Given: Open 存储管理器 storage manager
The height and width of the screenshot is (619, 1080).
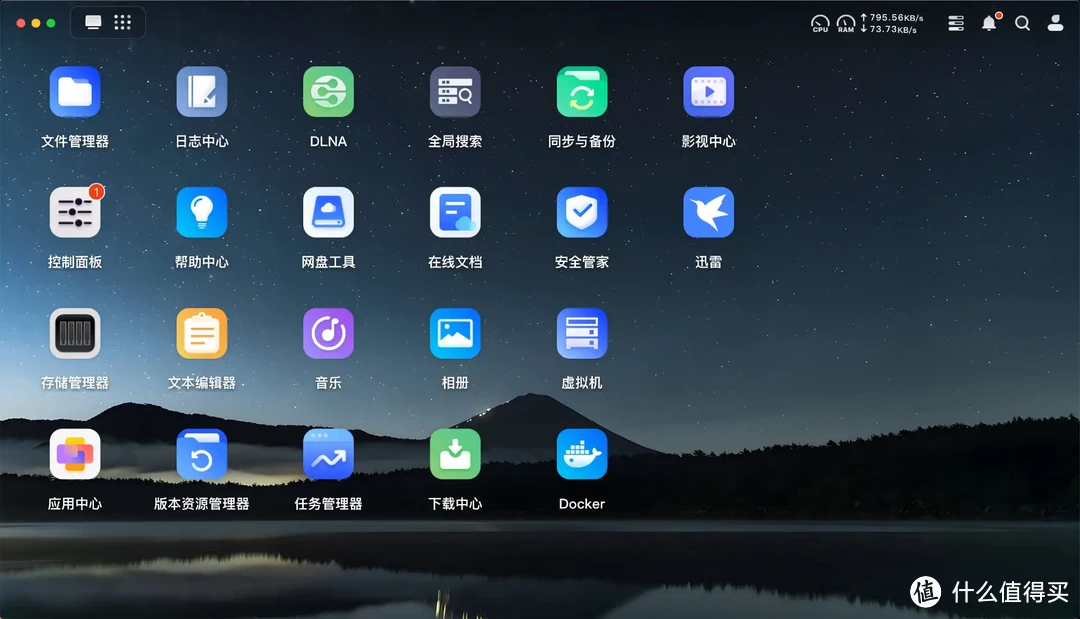Looking at the screenshot, I should click(x=74, y=334).
